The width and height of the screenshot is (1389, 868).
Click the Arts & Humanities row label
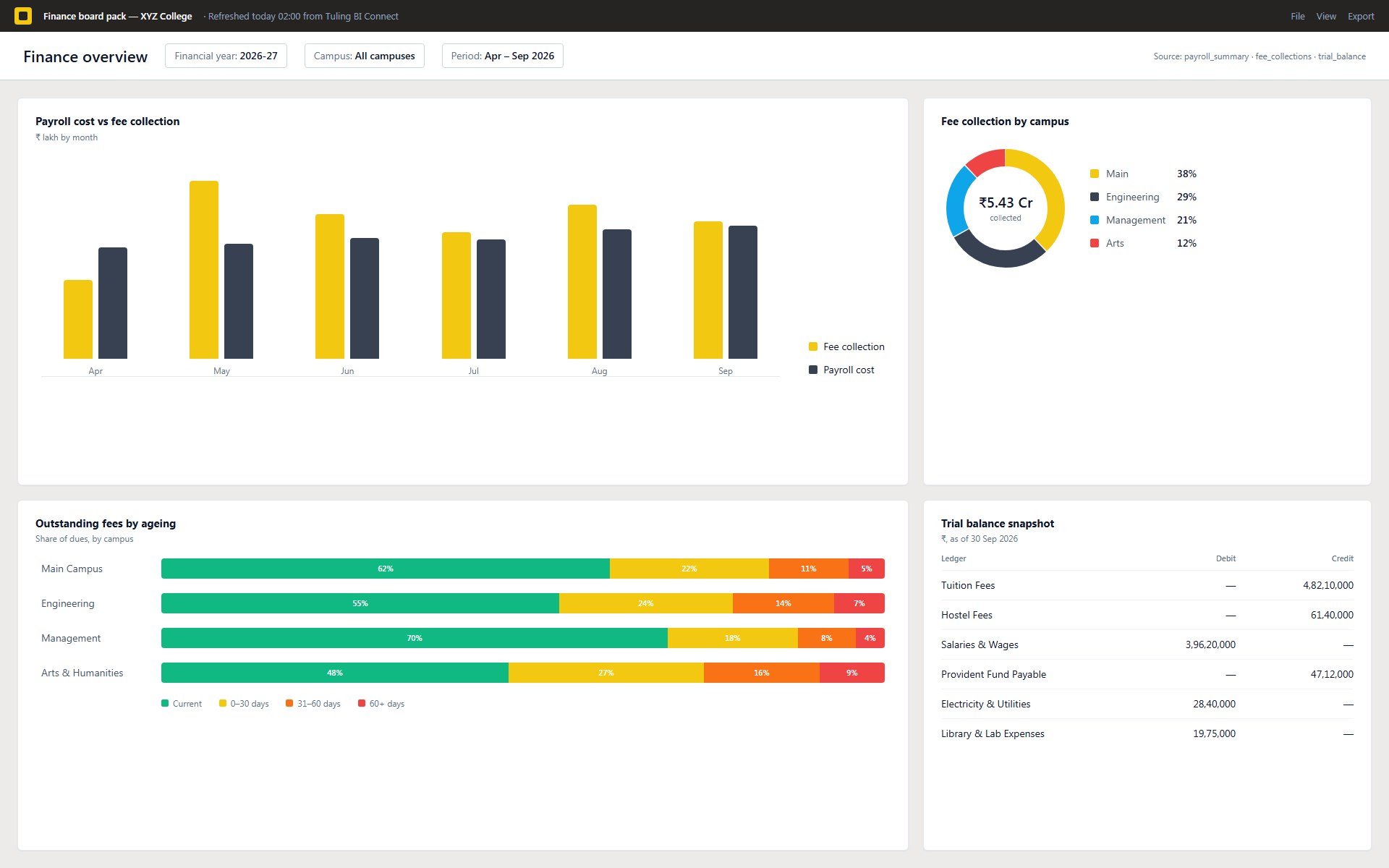click(x=82, y=673)
